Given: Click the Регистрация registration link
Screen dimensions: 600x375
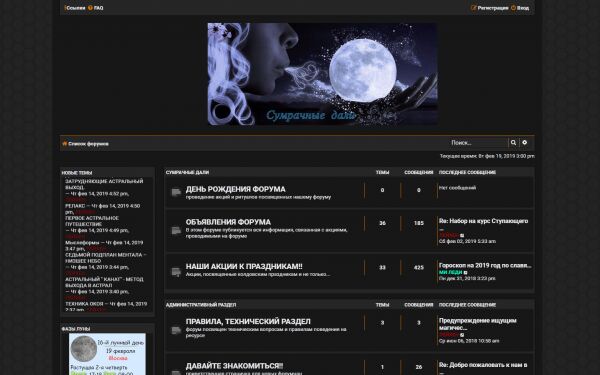Looking at the screenshot, I should pyautogui.click(x=489, y=8).
